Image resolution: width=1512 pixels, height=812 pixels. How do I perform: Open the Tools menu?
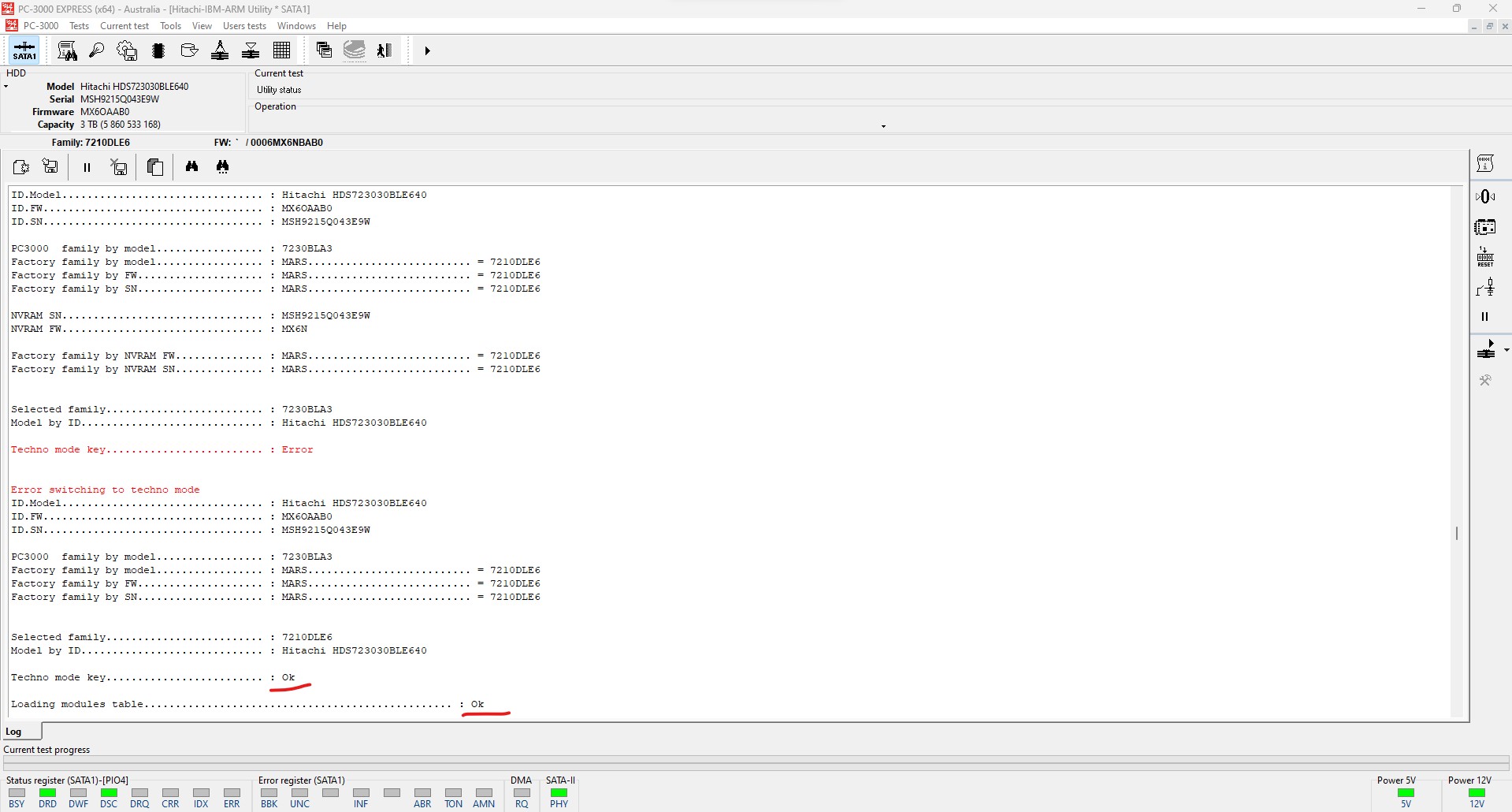[170, 26]
